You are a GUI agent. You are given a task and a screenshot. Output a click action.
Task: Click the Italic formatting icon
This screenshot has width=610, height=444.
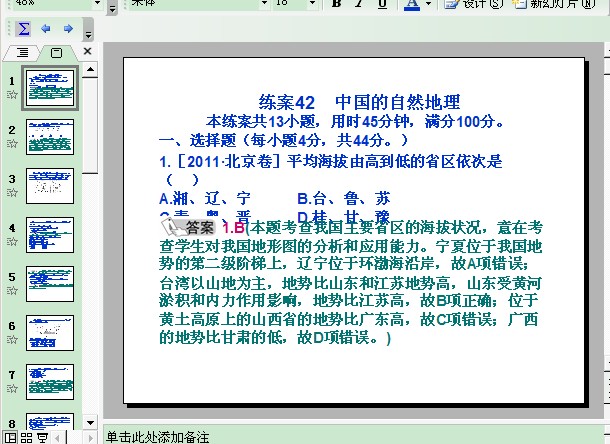pos(359,5)
